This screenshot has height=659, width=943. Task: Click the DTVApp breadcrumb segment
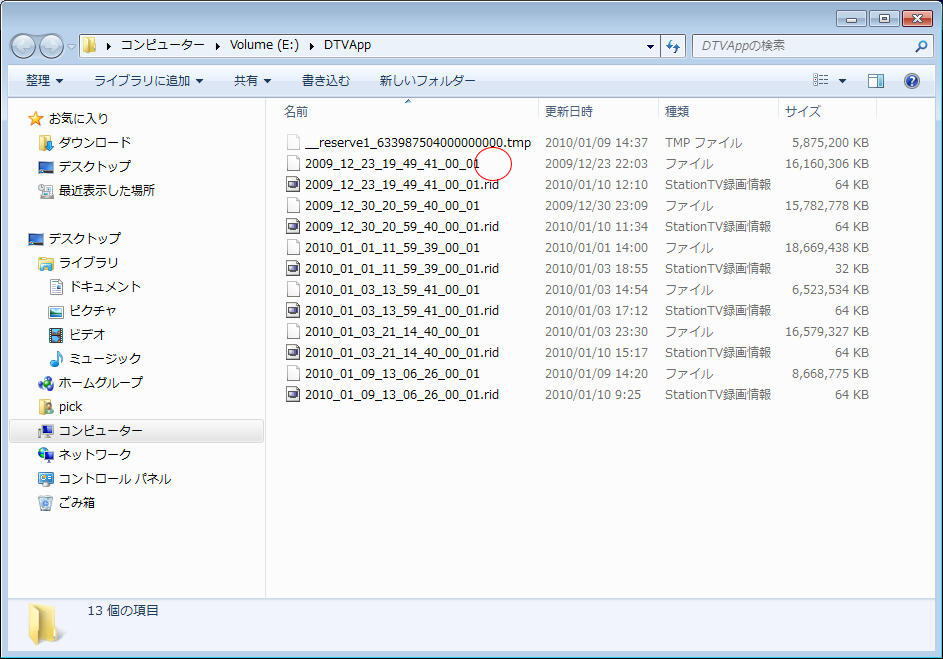click(x=347, y=45)
